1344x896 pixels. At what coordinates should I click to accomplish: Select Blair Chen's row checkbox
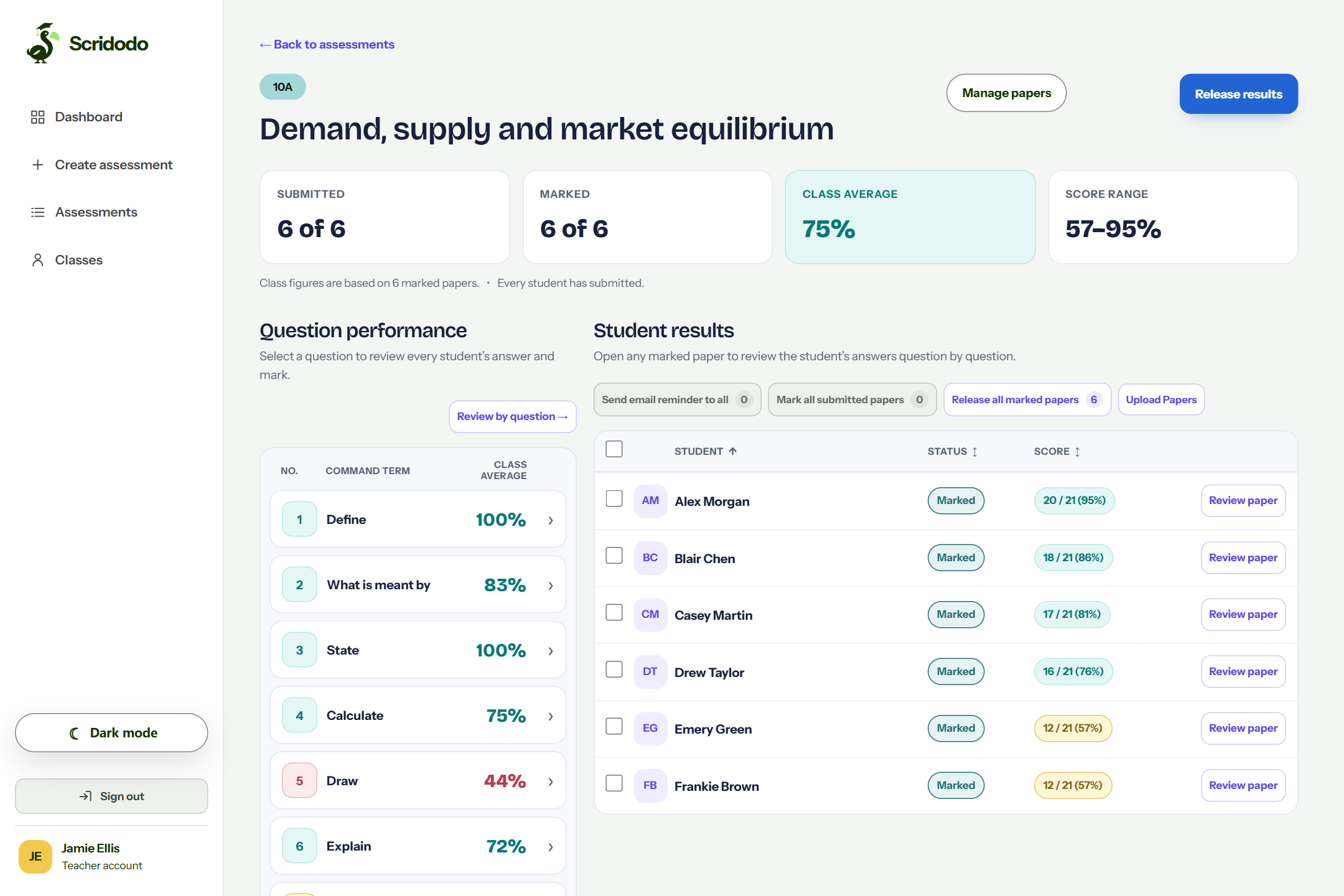614,556
